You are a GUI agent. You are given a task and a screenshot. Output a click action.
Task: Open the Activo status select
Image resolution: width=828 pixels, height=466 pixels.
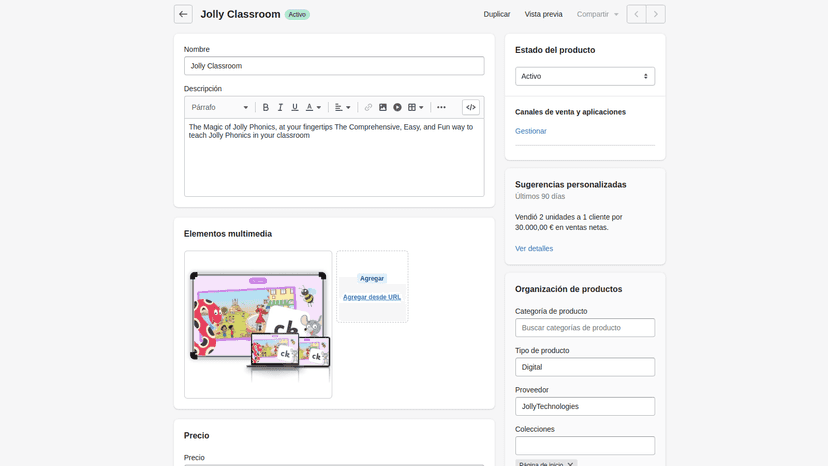click(585, 76)
